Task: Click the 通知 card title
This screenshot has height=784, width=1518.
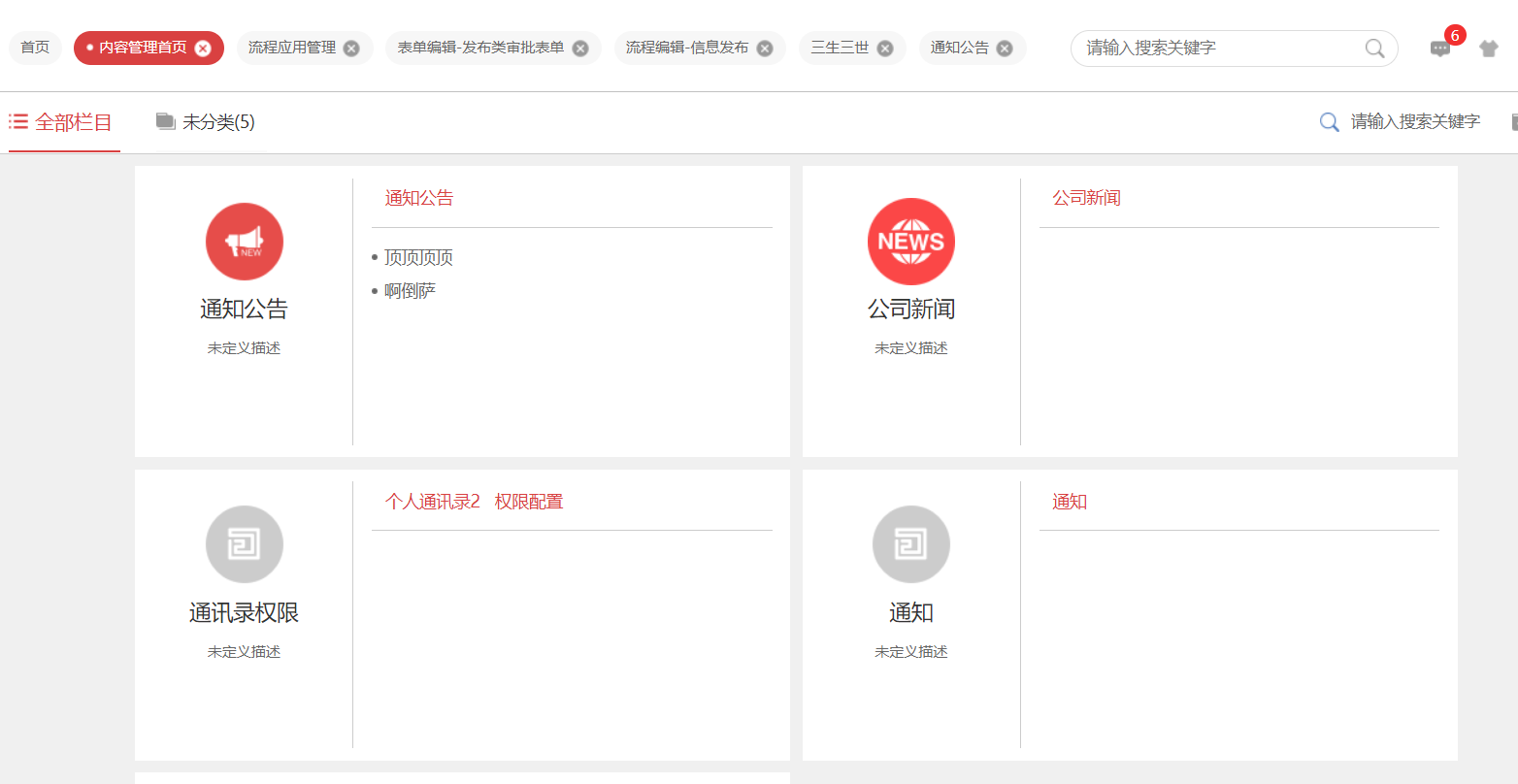Action: coord(911,613)
